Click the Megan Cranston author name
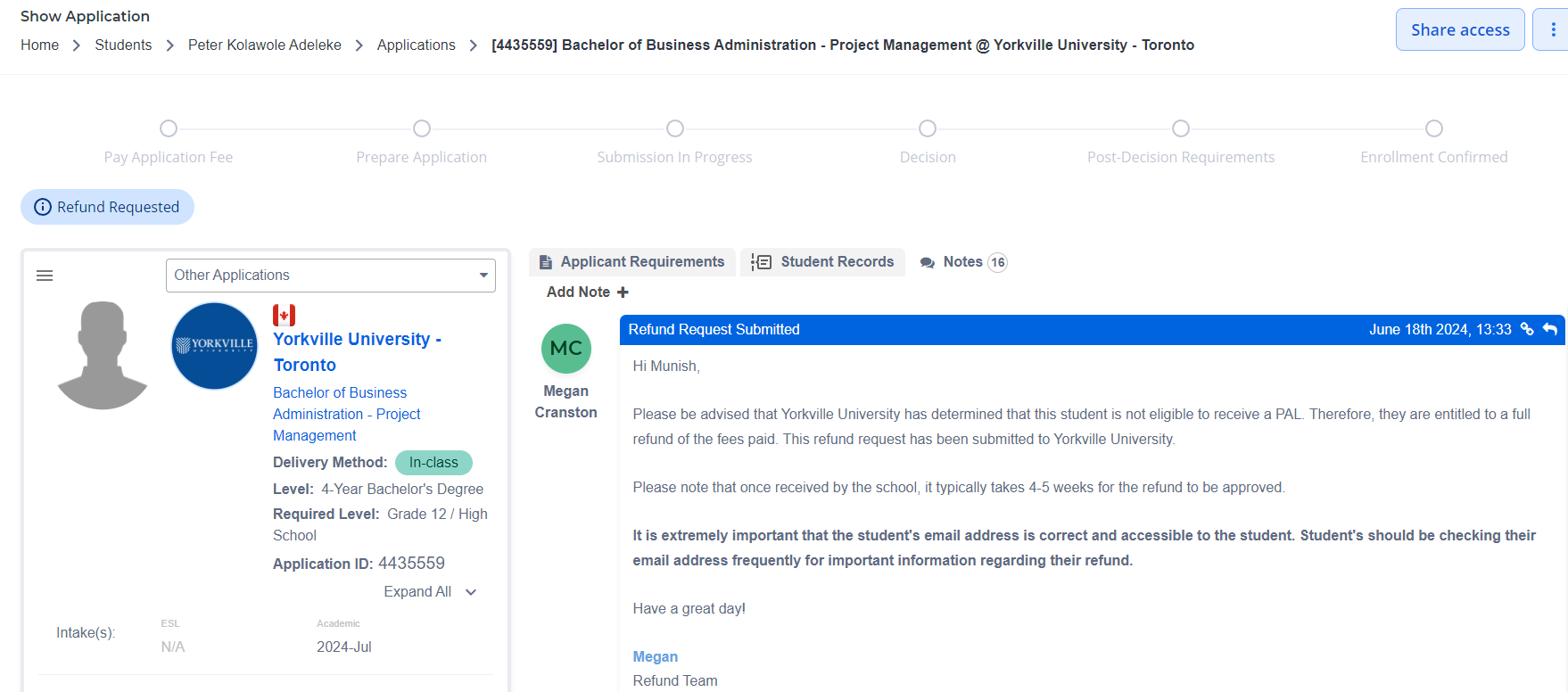This screenshot has width=1568, height=692. tap(565, 402)
